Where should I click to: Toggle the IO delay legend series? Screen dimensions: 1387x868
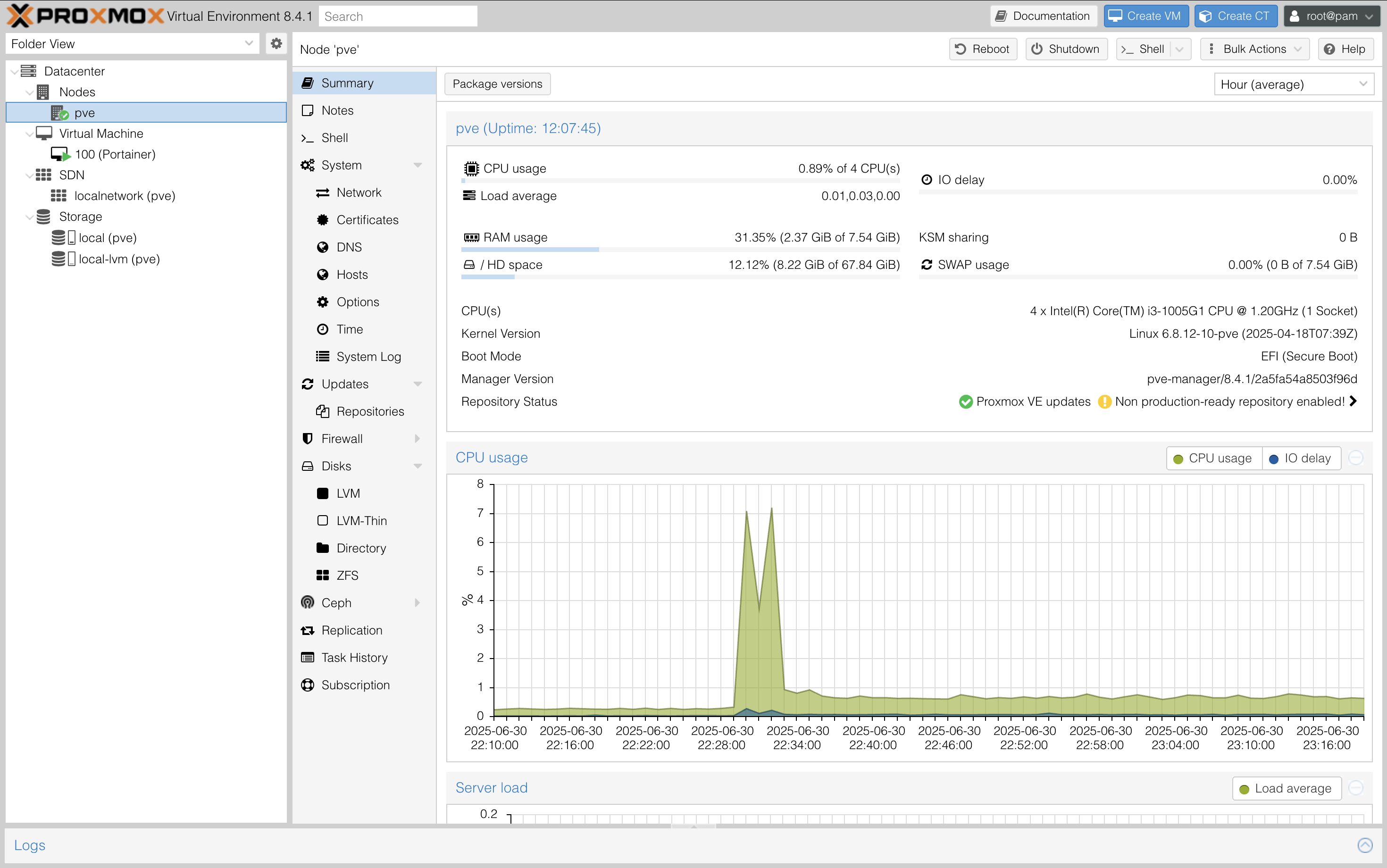pyautogui.click(x=1300, y=458)
